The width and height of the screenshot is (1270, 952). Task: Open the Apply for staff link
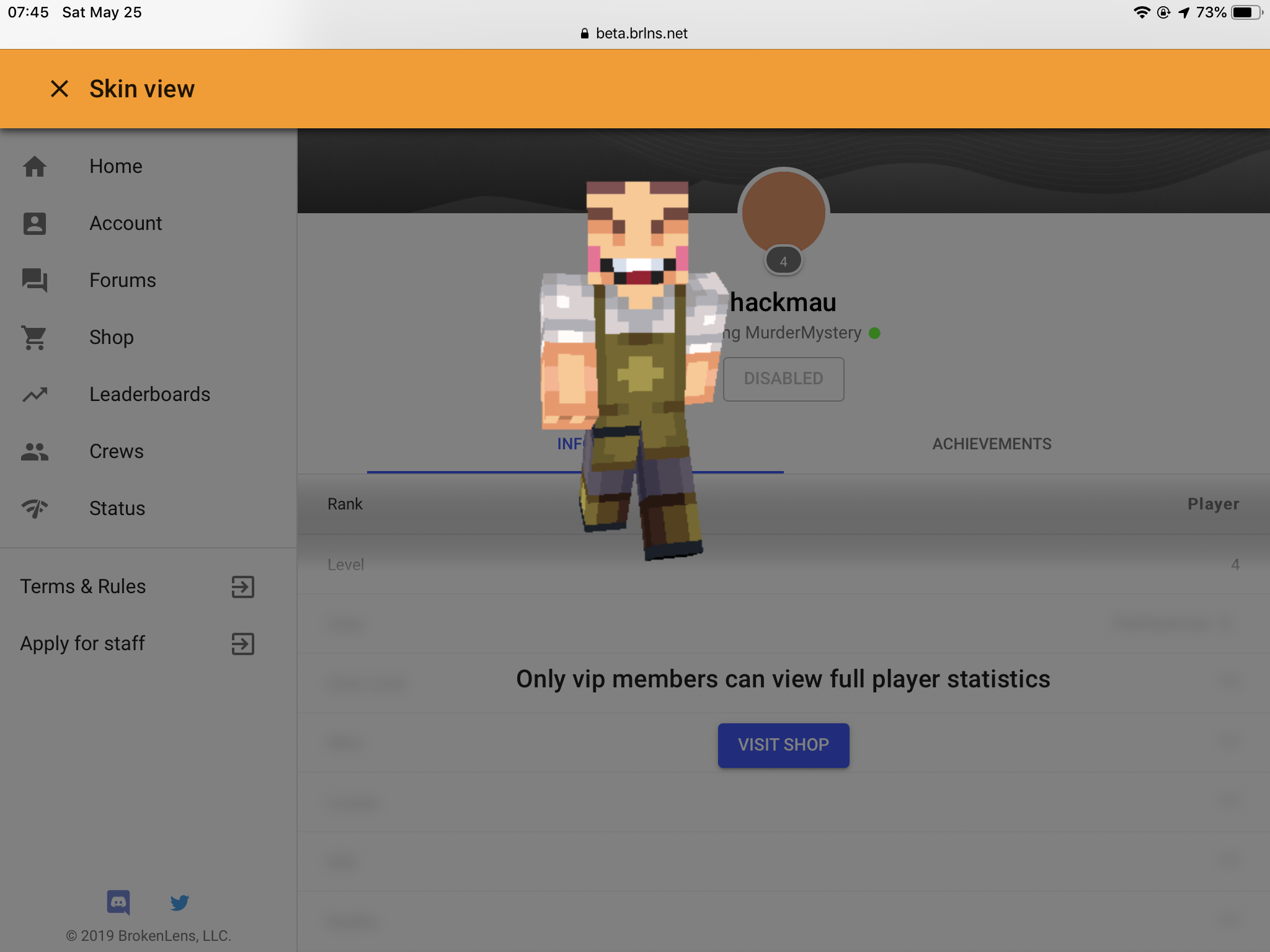pos(82,643)
